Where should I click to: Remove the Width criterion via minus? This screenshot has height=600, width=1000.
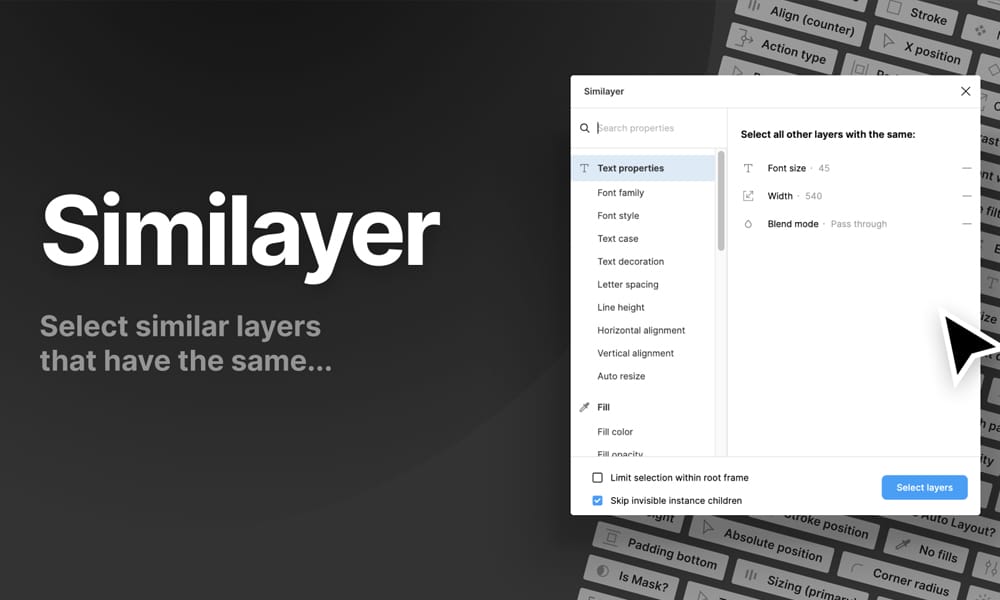pos(966,196)
